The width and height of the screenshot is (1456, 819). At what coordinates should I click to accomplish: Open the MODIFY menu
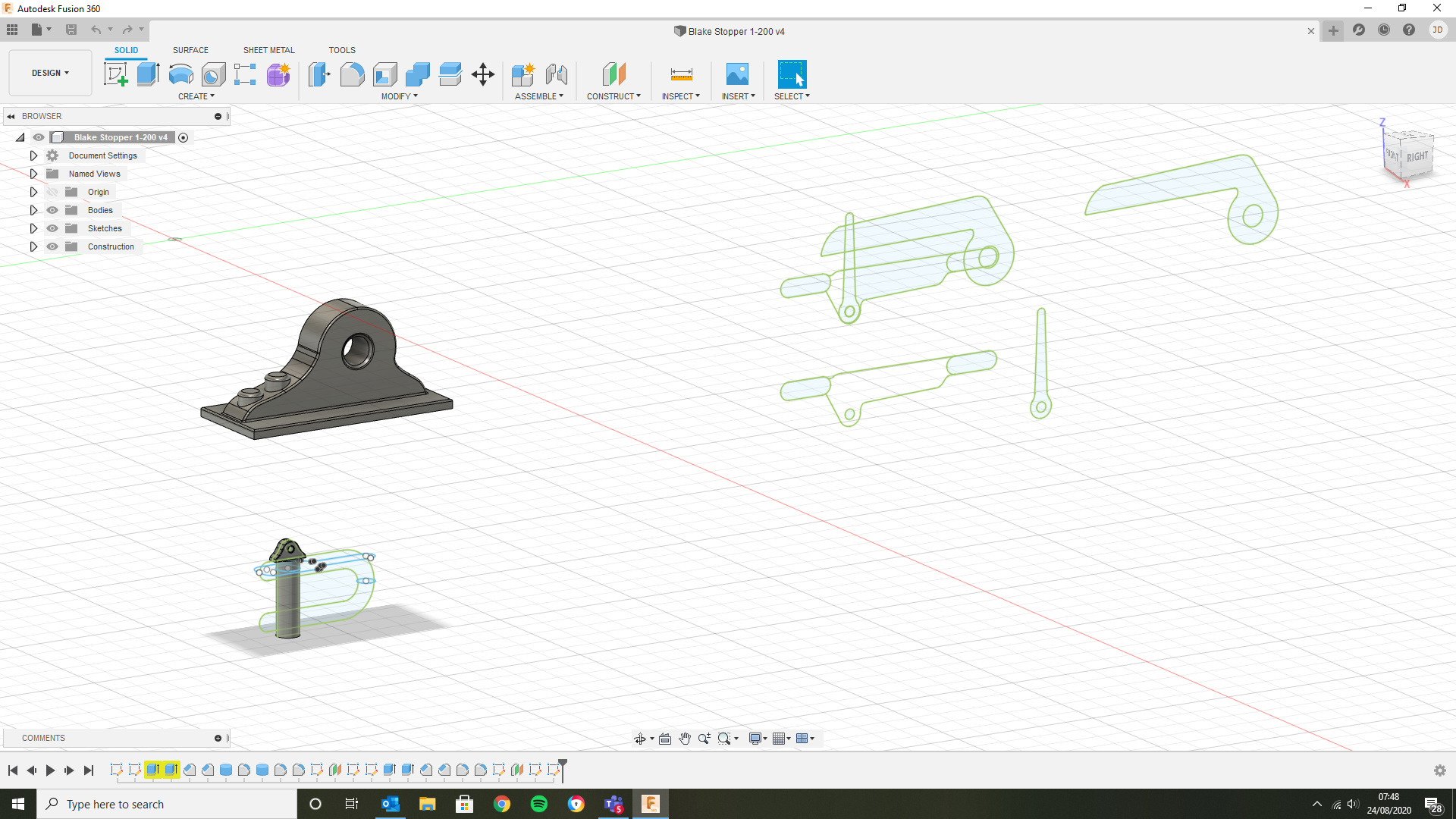399,96
